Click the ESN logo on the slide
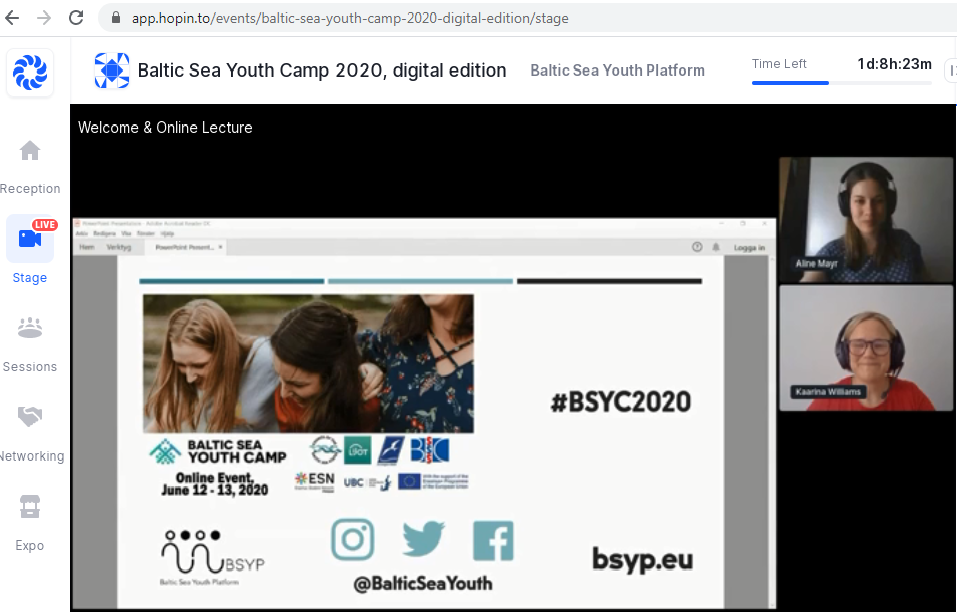This screenshot has height=612, width=957. 314,481
